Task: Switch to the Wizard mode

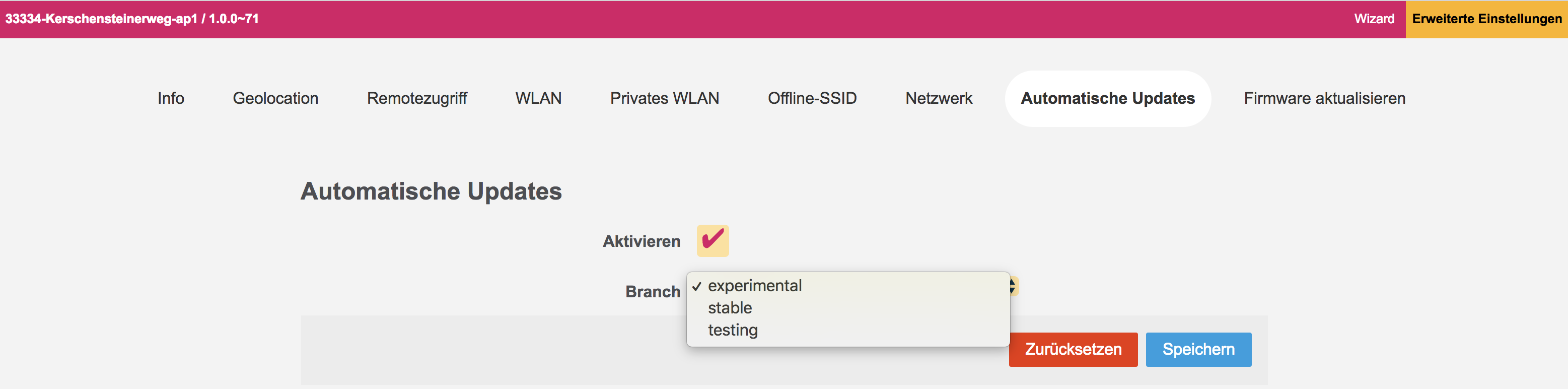Action: click(x=1374, y=19)
